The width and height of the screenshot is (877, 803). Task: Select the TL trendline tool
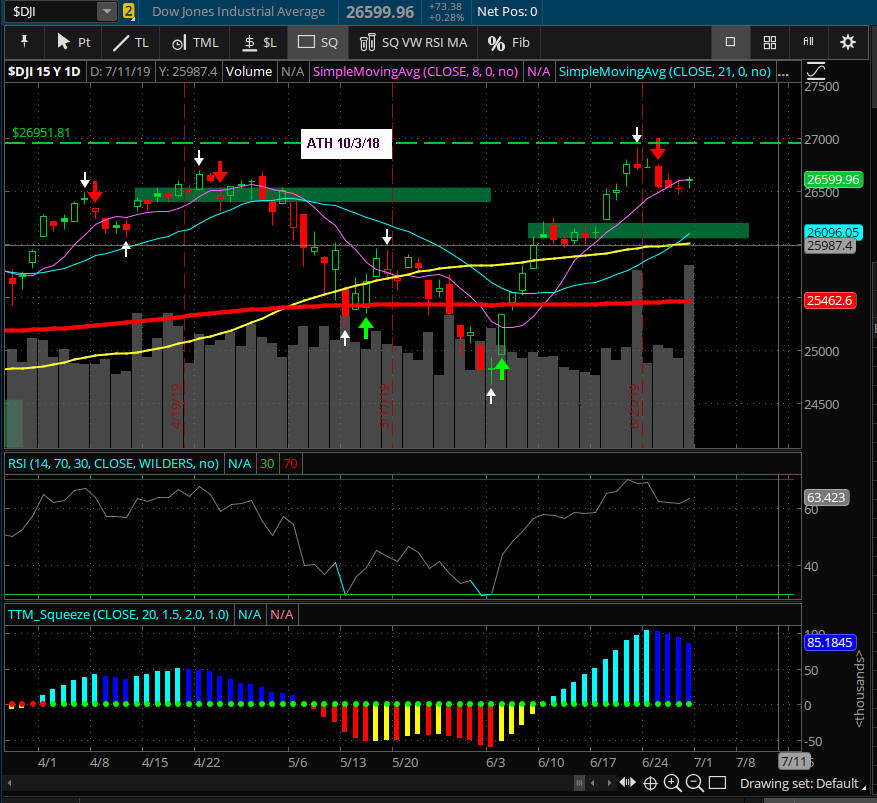coord(131,42)
